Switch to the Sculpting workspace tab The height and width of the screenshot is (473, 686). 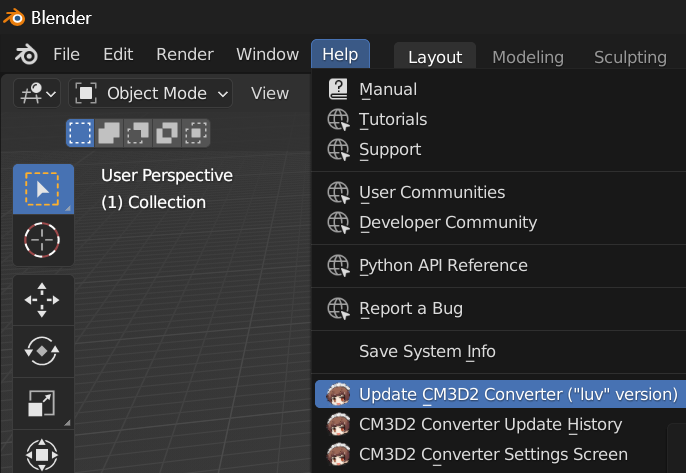(630, 57)
